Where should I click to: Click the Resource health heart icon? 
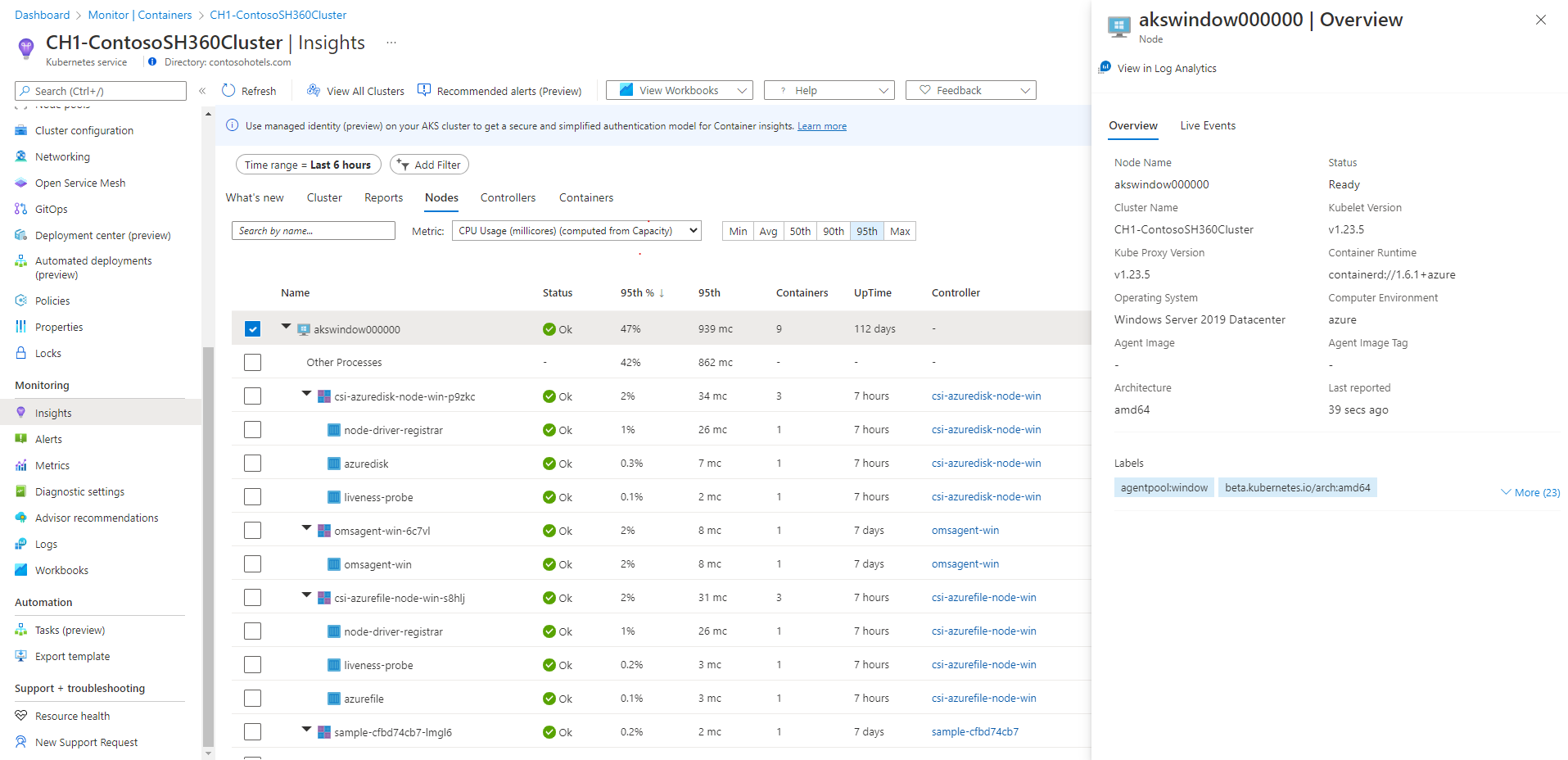pos(21,716)
